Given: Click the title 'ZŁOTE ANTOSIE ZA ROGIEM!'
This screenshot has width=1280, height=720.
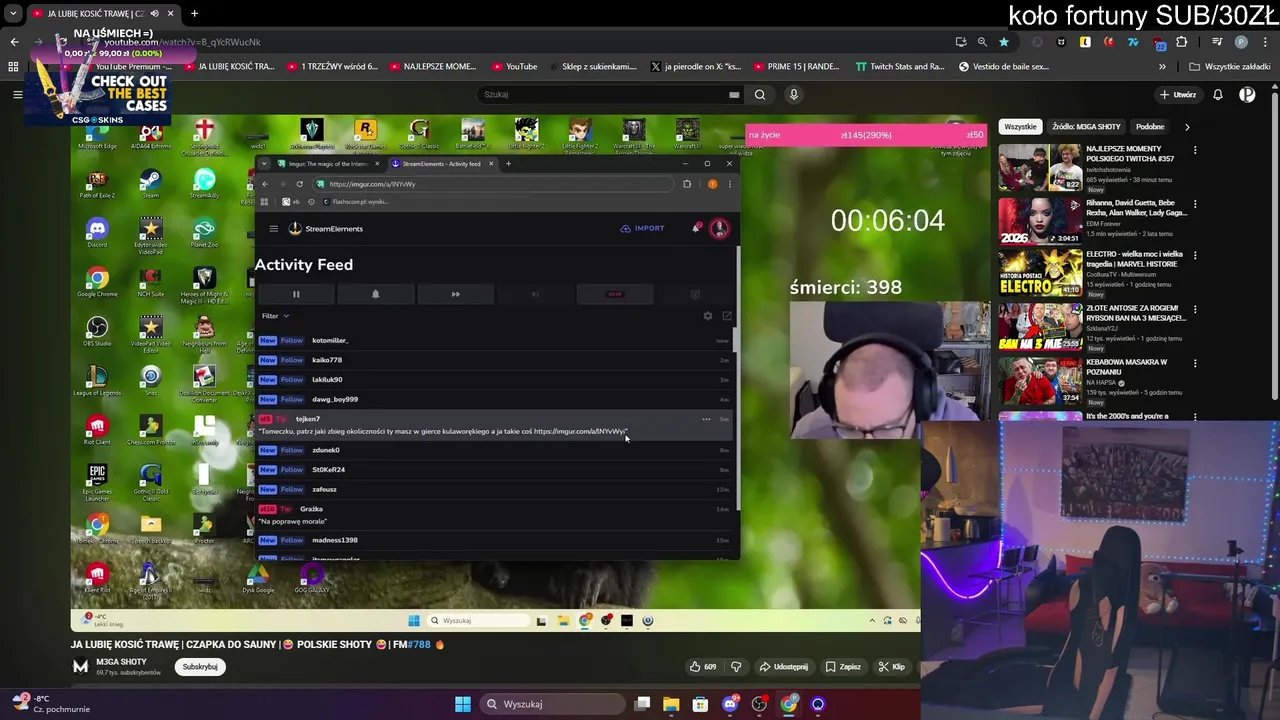Looking at the screenshot, I should pyautogui.click(x=1137, y=312).
